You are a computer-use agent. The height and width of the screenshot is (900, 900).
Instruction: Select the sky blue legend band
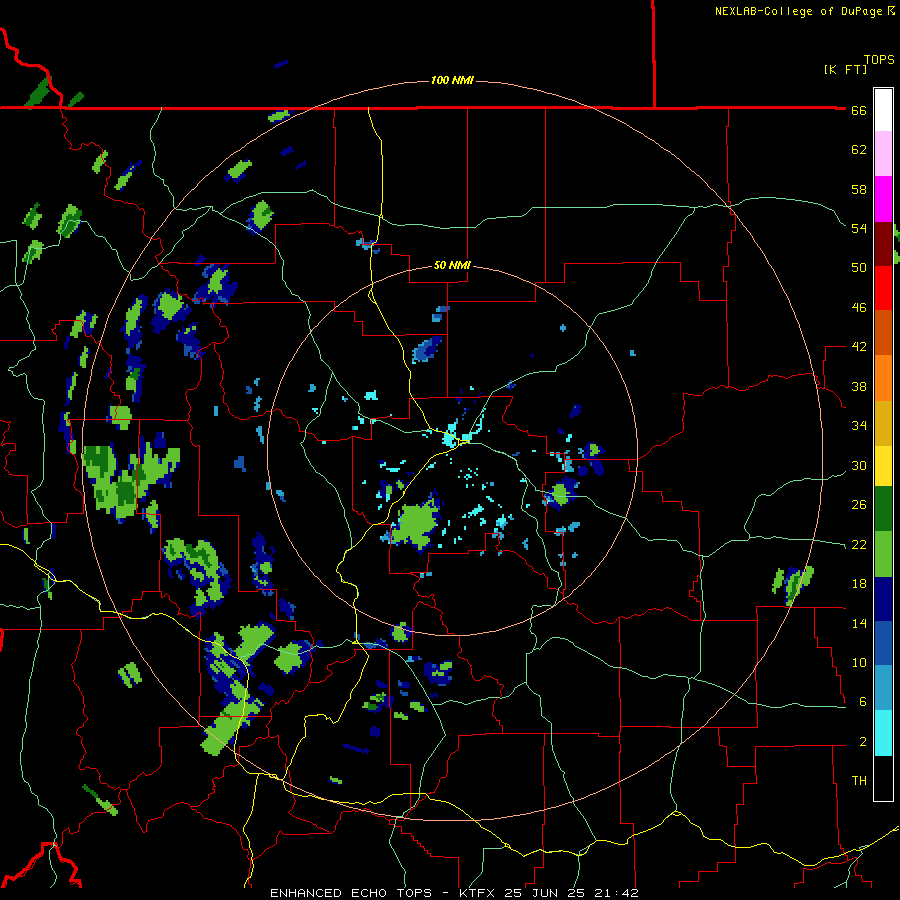[x=883, y=688]
